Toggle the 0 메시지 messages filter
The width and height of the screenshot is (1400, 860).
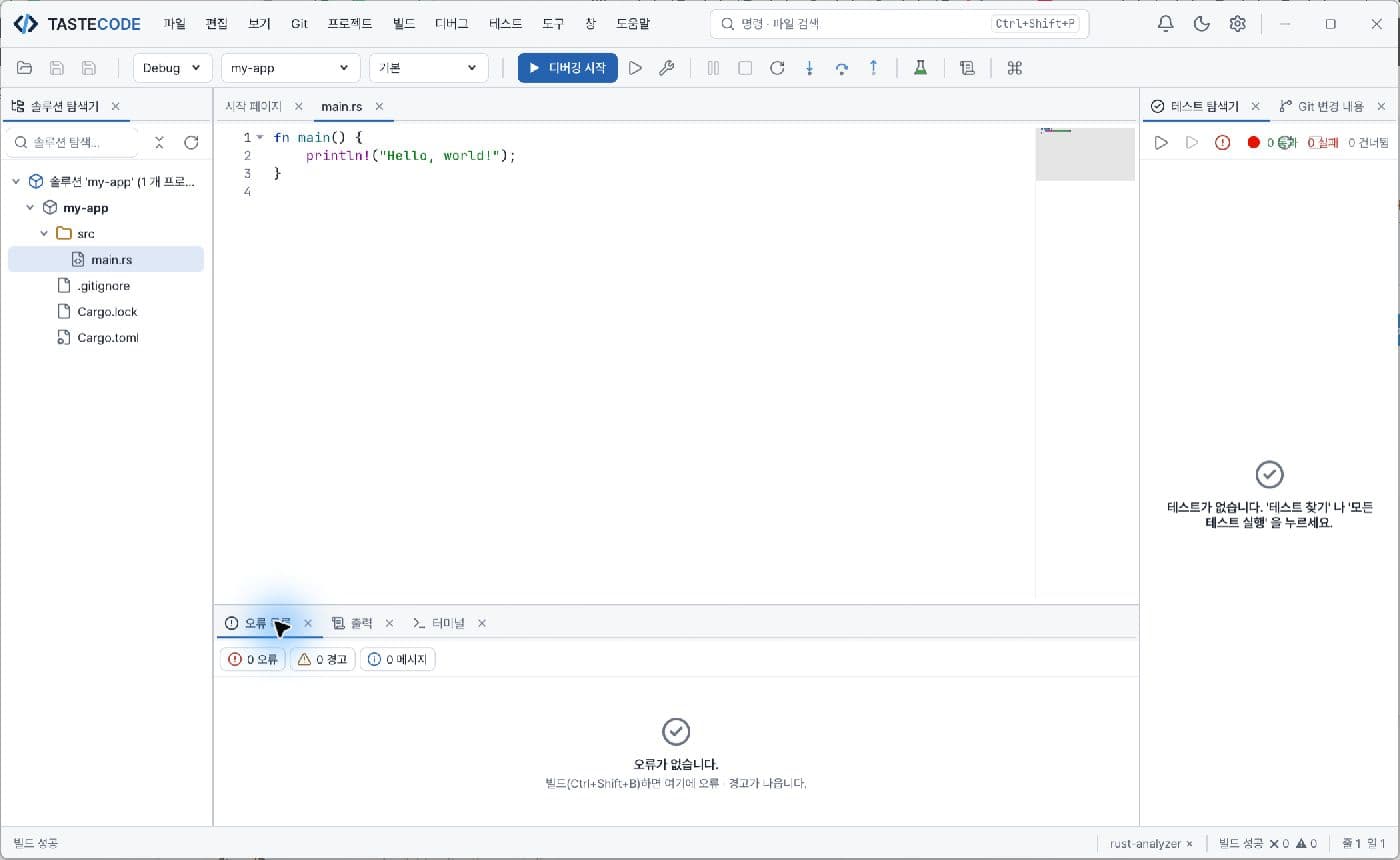[x=397, y=659]
